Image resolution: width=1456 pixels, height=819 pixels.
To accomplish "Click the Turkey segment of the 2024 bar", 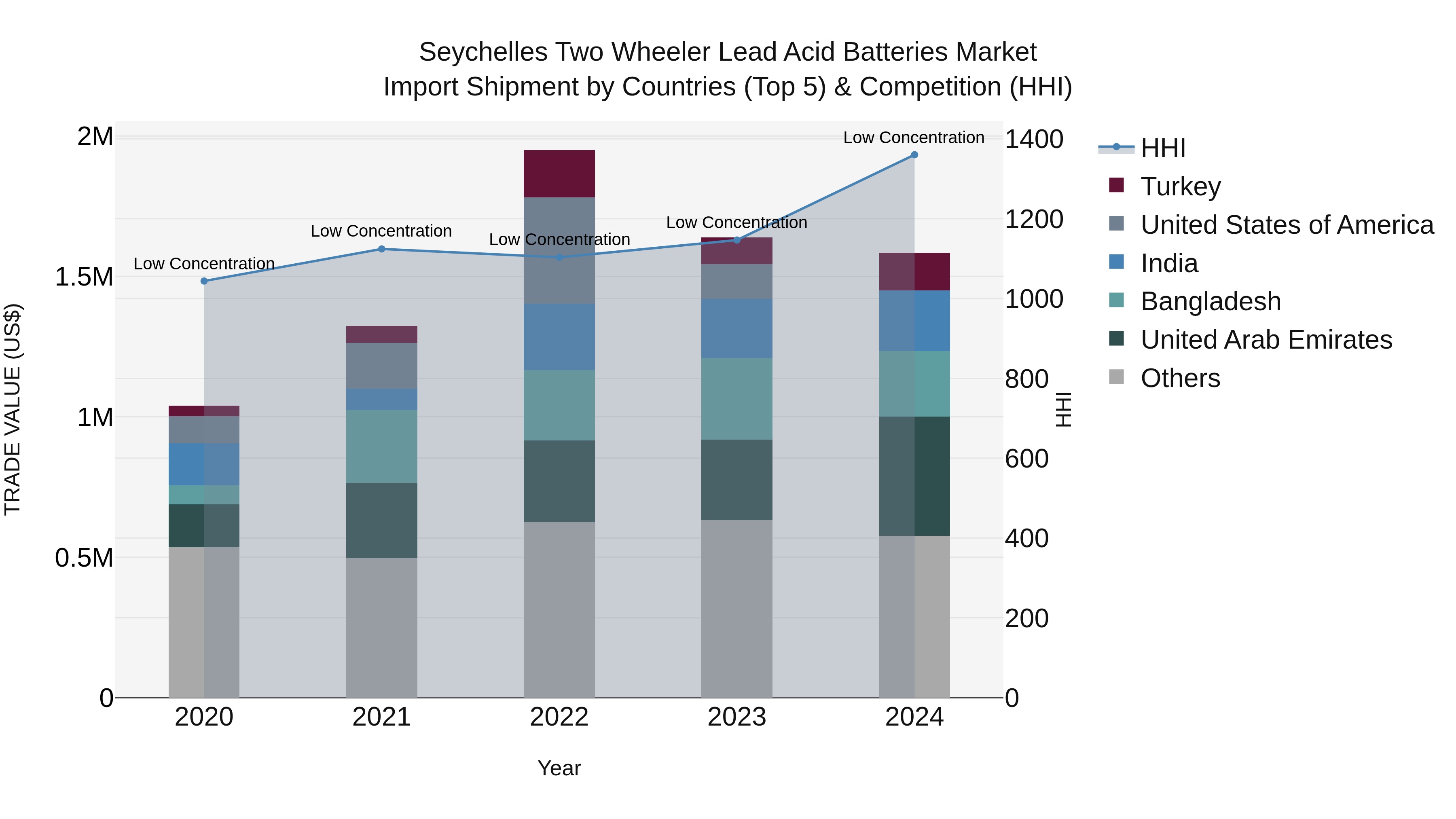I will [914, 272].
